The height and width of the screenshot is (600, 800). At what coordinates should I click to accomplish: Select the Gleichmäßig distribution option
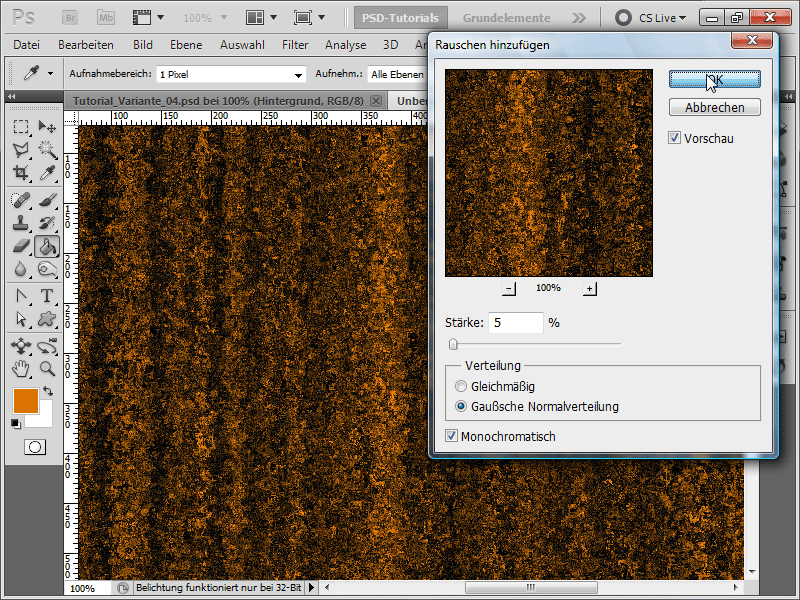(461, 386)
